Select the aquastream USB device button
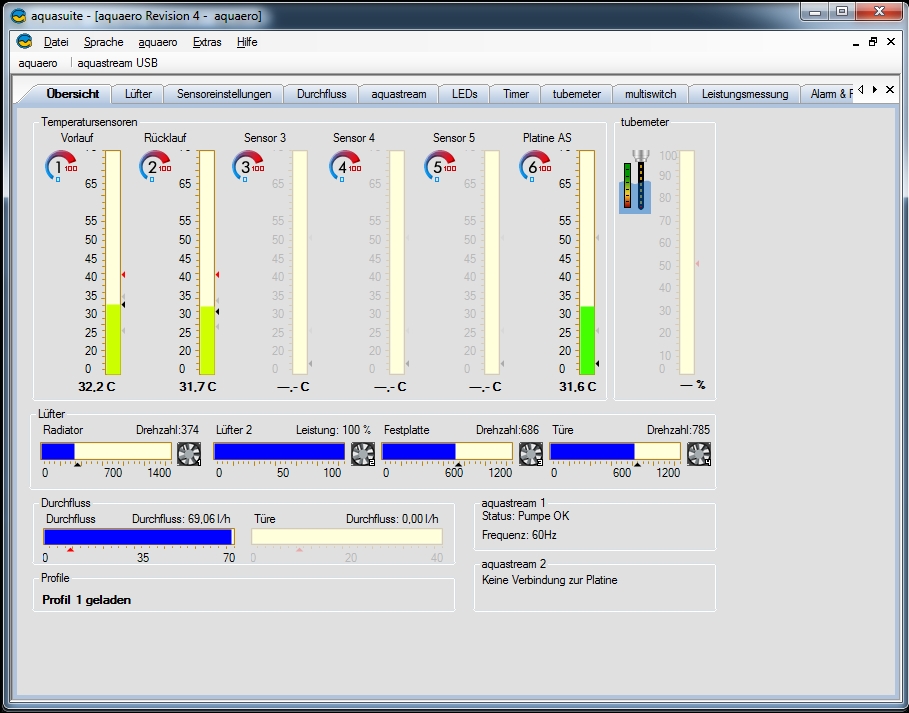Screen dimensions: 909x713 click(117, 63)
